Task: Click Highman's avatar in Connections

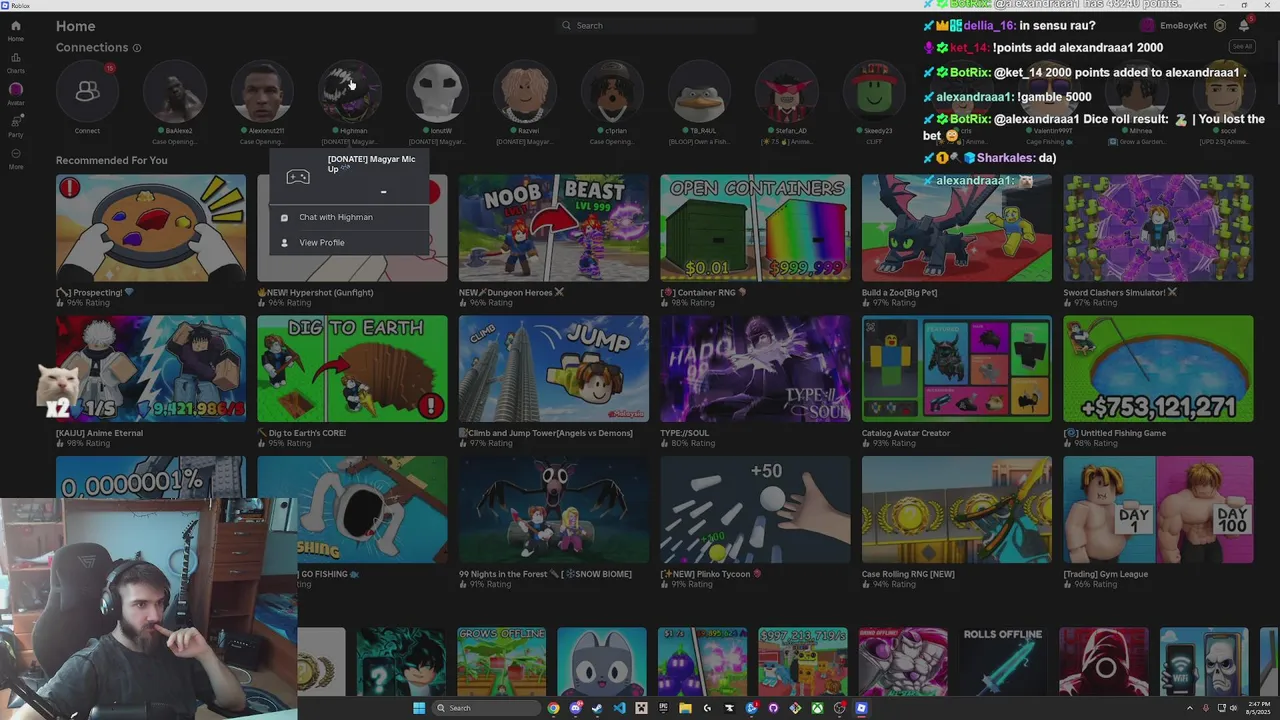Action: [x=349, y=92]
